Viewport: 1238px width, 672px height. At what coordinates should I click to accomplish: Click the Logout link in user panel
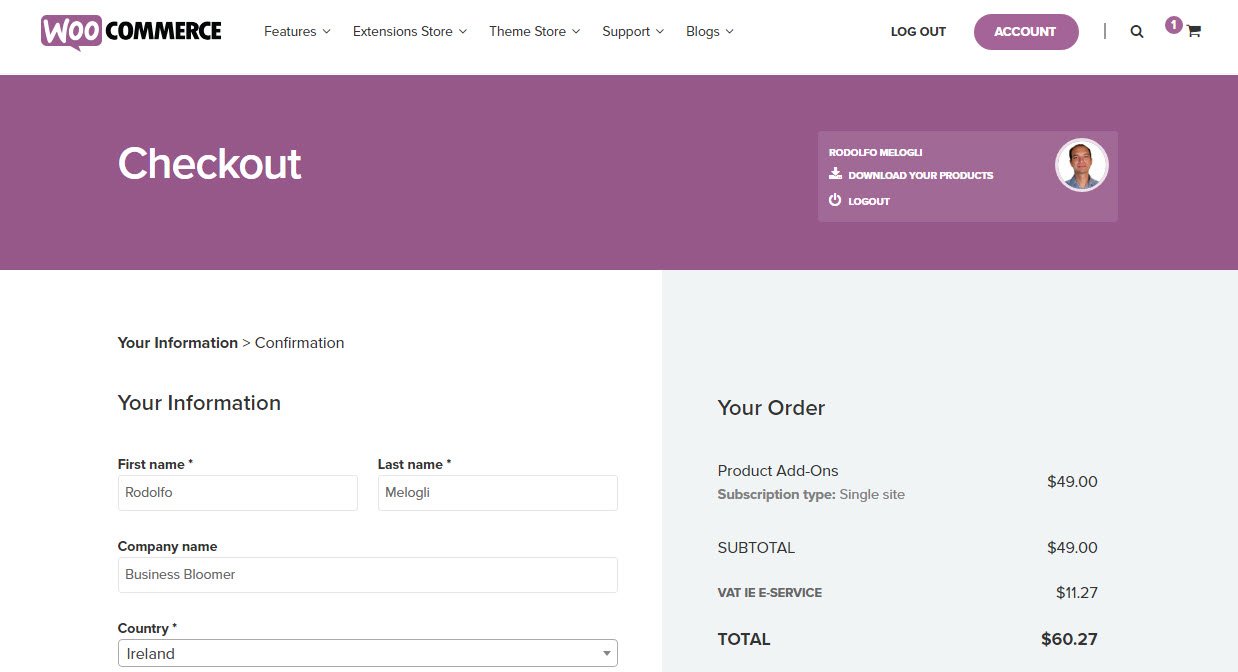[869, 201]
